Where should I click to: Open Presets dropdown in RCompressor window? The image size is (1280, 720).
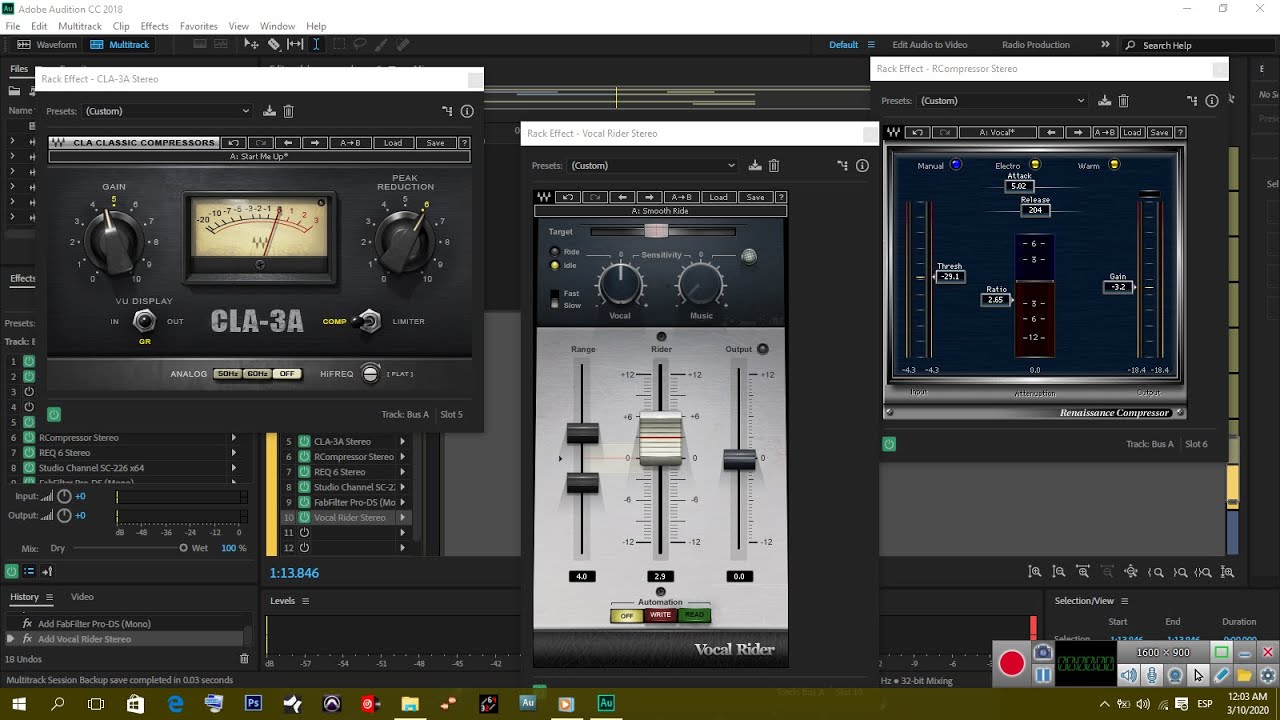[1002, 100]
